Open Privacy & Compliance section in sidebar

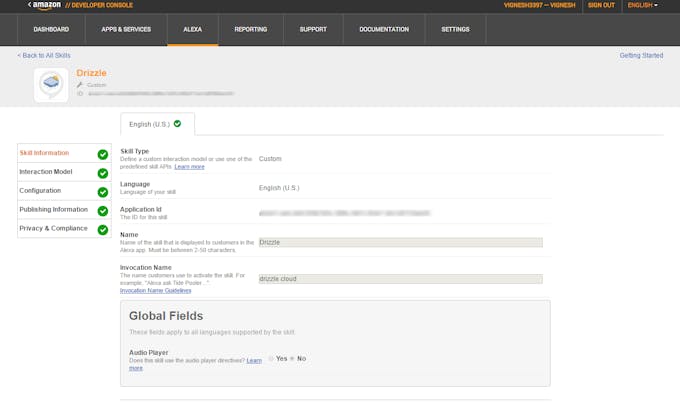(x=64, y=228)
